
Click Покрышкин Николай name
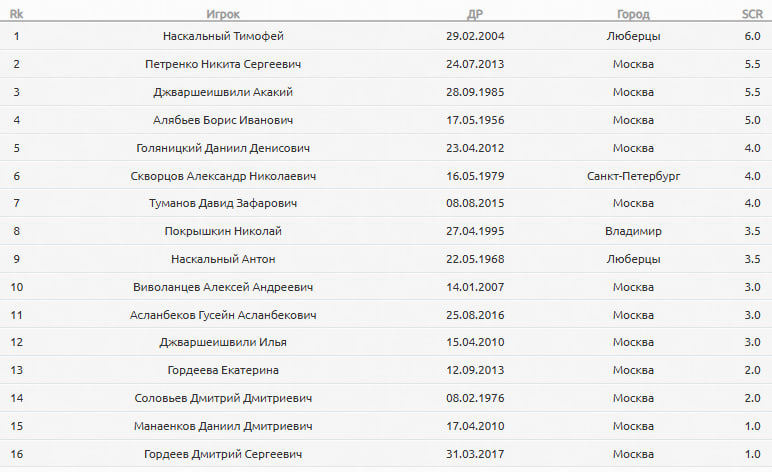click(x=223, y=231)
